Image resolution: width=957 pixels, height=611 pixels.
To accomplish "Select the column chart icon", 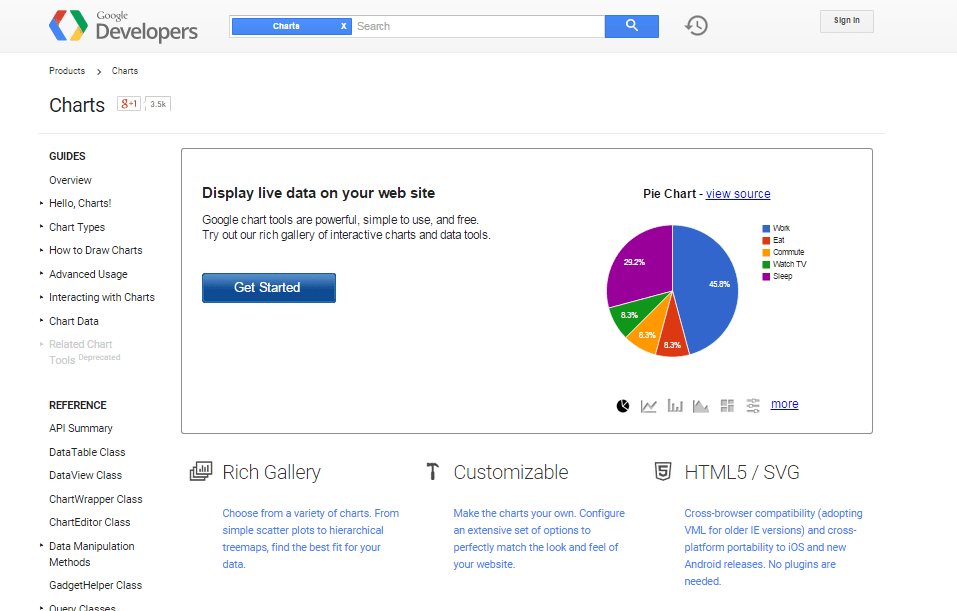I will click(x=675, y=405).
